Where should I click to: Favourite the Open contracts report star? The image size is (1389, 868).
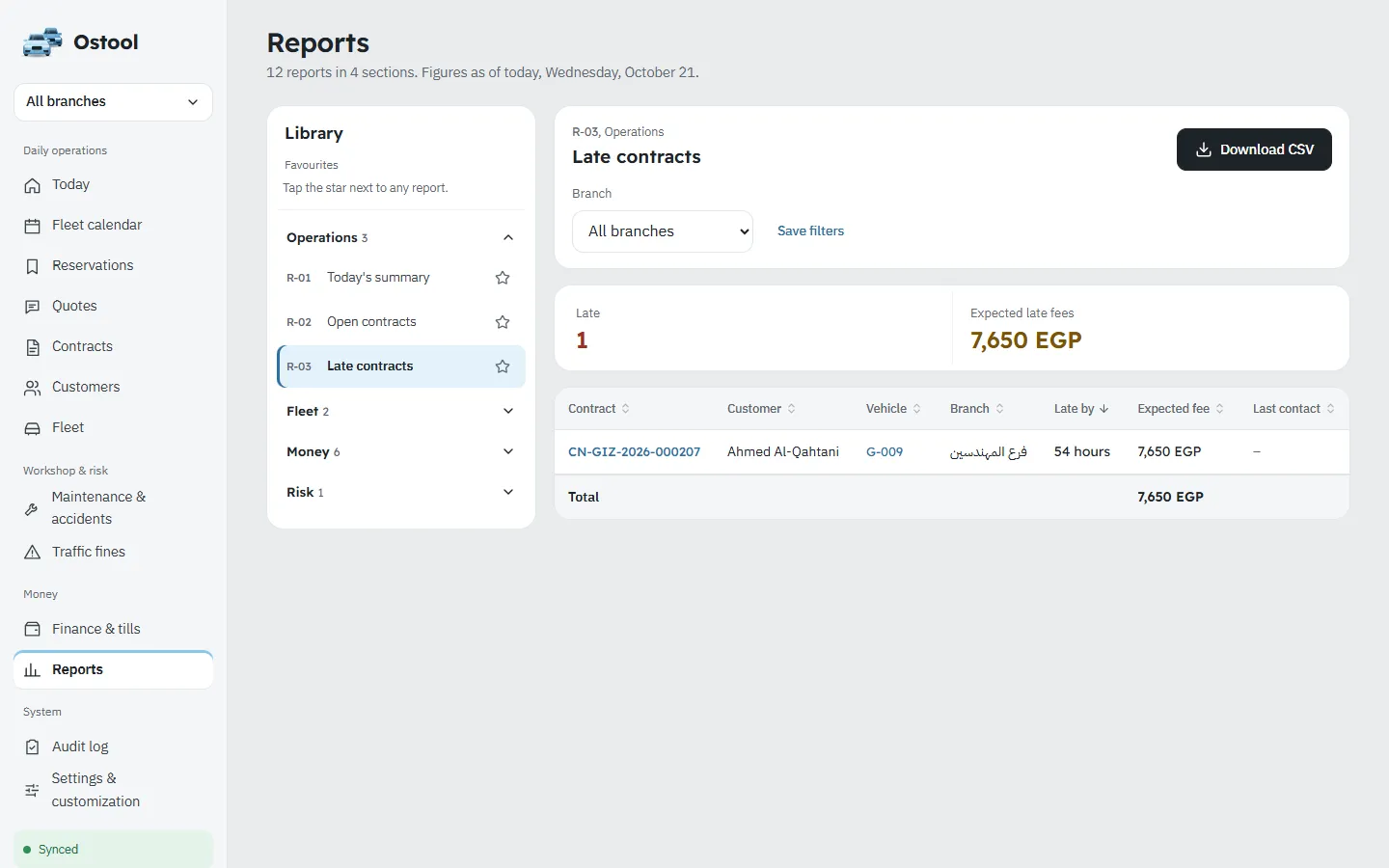click(503, 322)
